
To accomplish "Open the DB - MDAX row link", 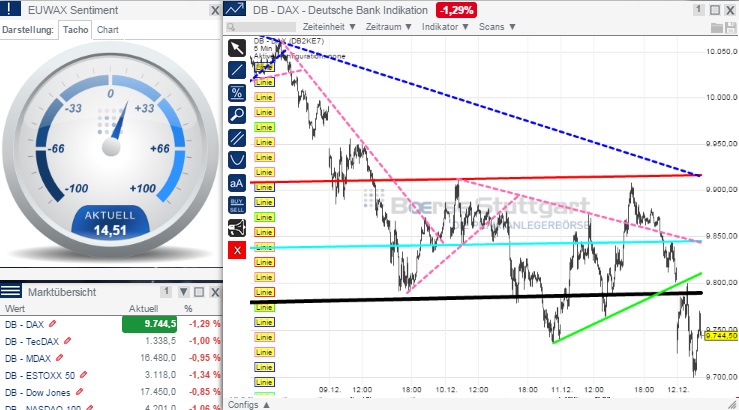I will tap(28, 358).
